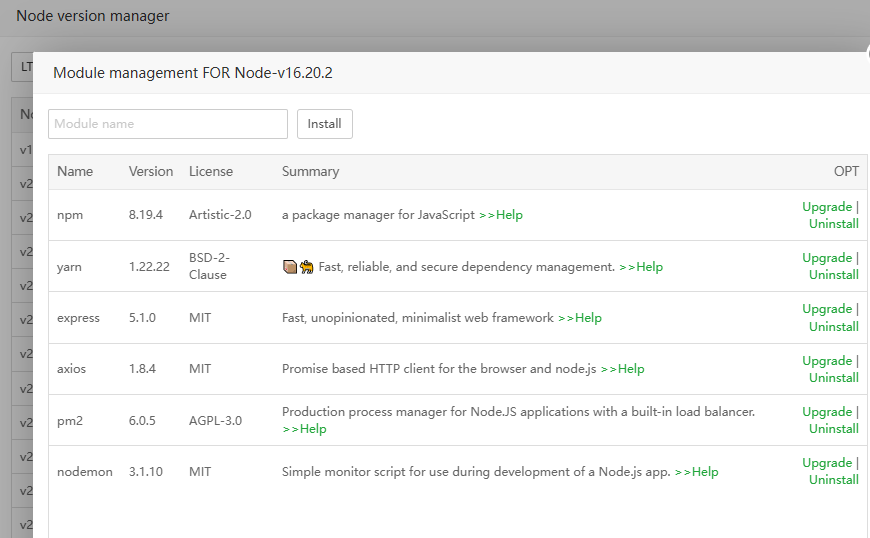870x538 pixels.
Task: Open the pm2 >>Help link
Action: point(305,429)
